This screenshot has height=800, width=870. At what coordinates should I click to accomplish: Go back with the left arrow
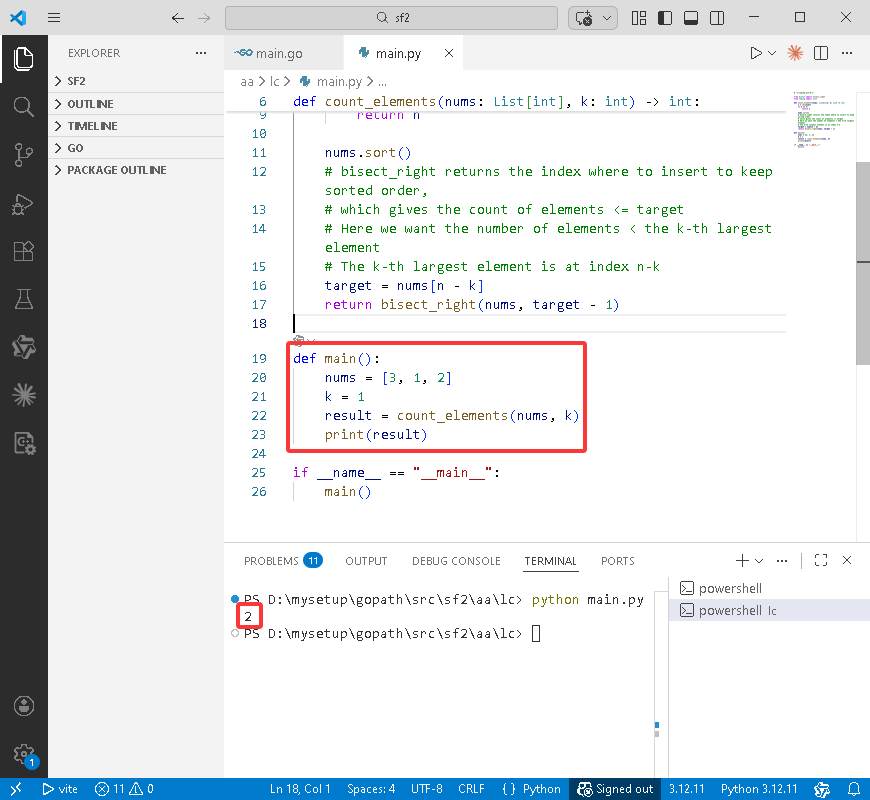(x=178, y=18)
